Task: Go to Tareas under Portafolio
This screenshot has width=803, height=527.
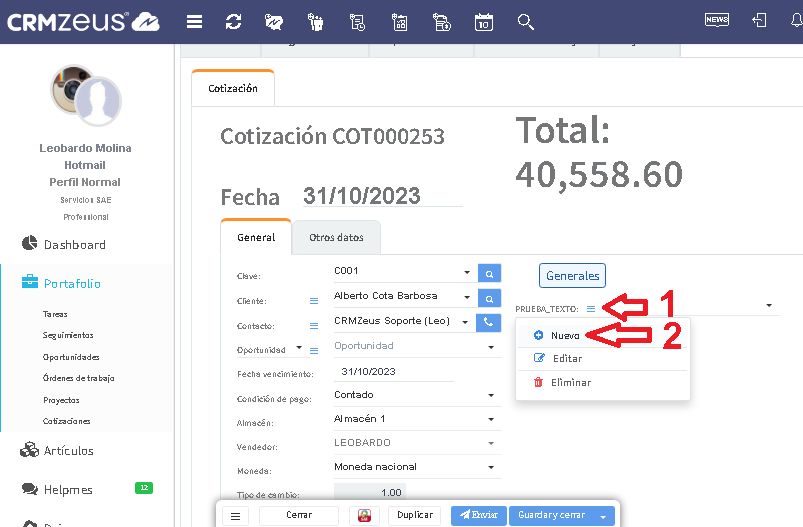Action: 55,314
